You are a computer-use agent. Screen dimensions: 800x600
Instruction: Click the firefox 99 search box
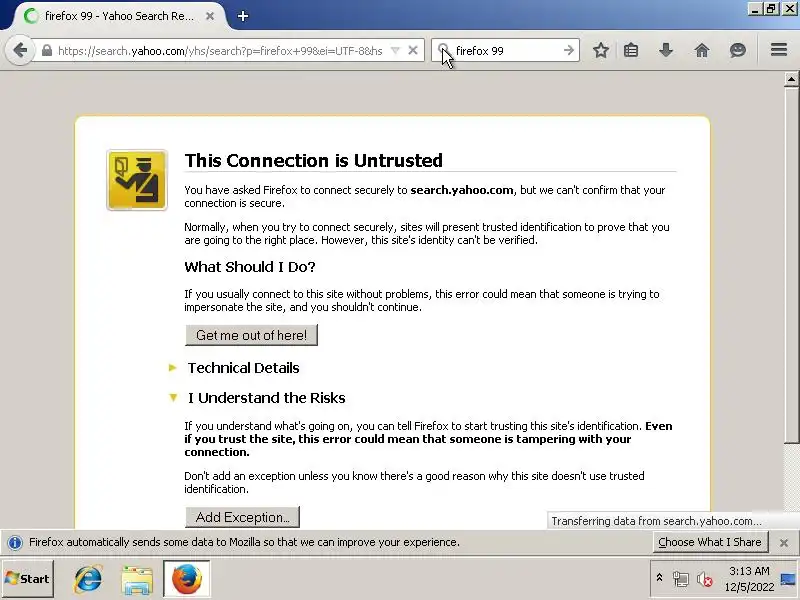505,51
